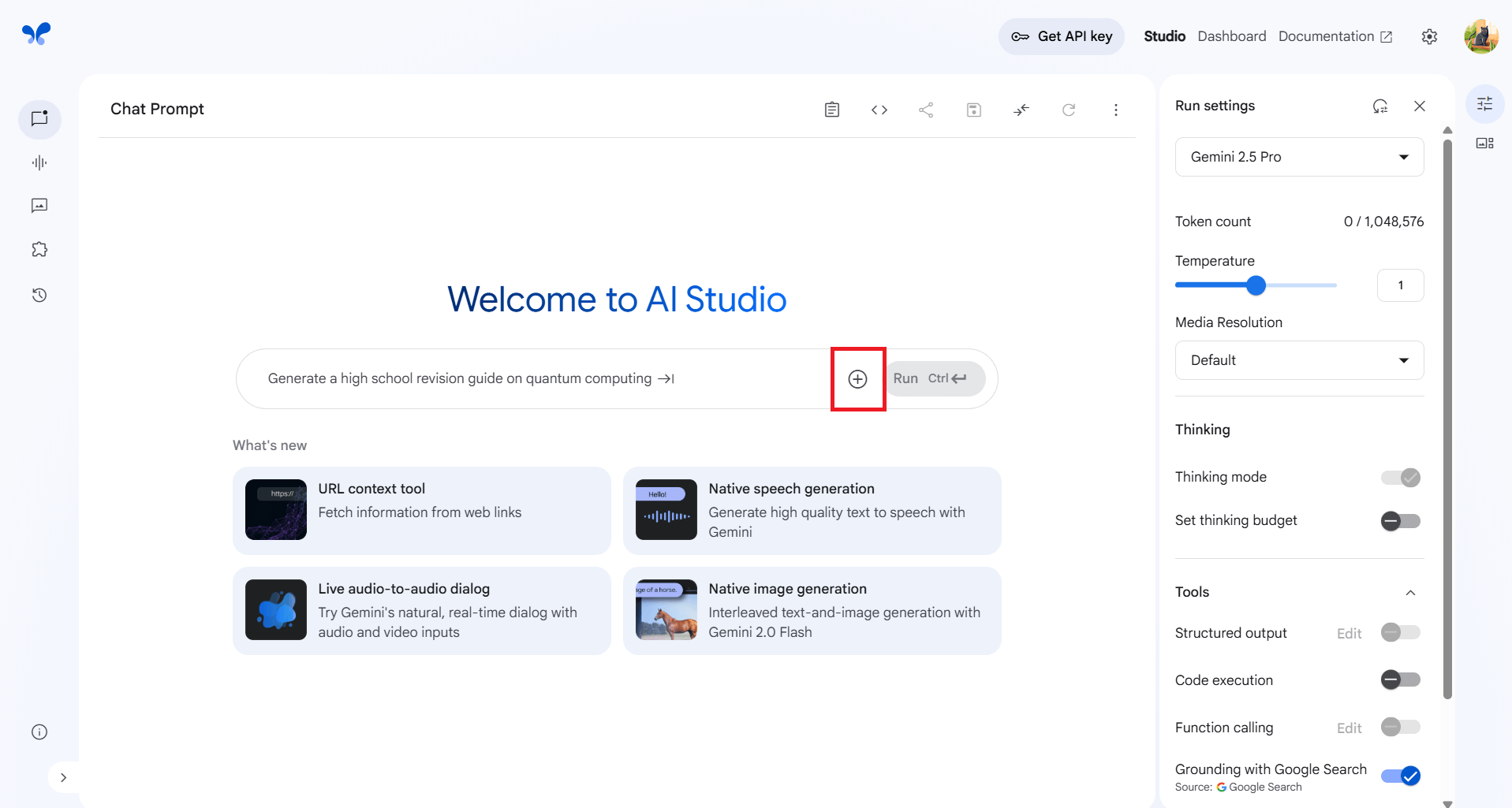Viewport: 1512px width, 808px height.
Task: Click the URL context tool thumbnail
Action: coord(276,510)
